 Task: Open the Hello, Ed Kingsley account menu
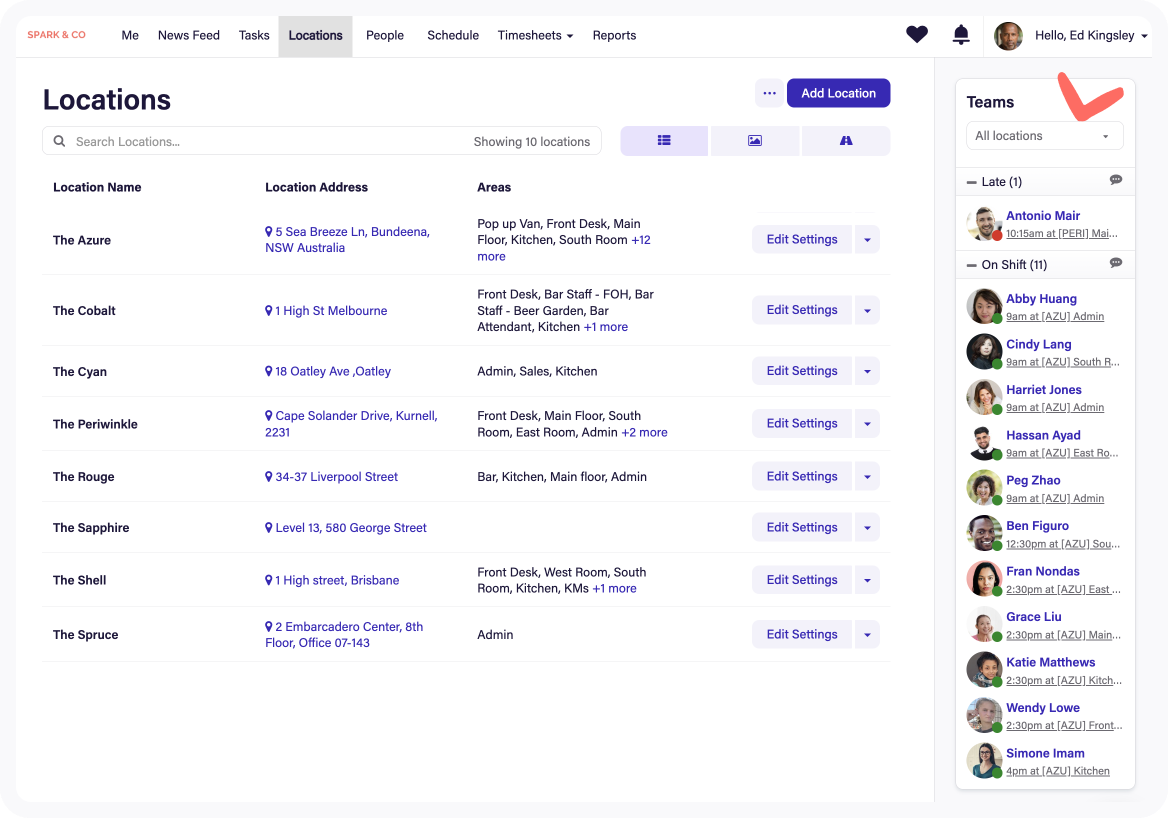(1091, 35)
